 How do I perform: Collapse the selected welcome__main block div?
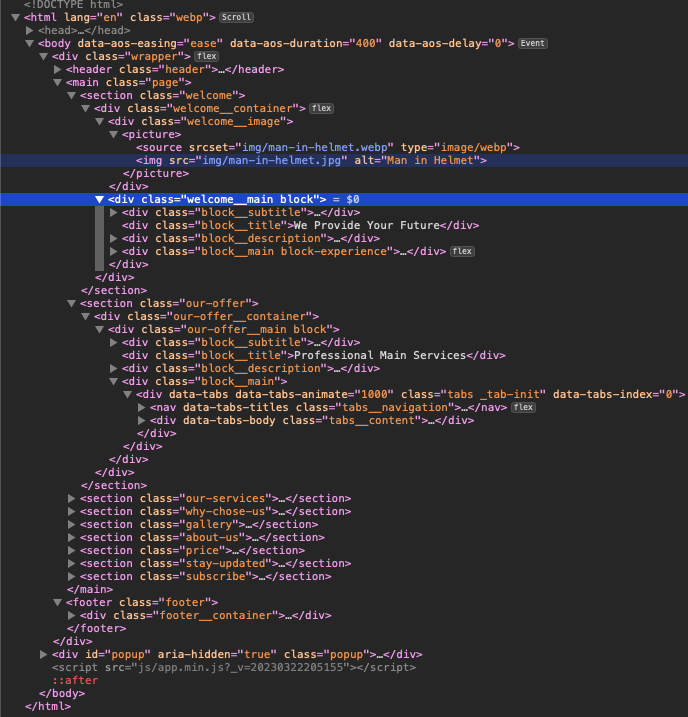pos(99,199)
